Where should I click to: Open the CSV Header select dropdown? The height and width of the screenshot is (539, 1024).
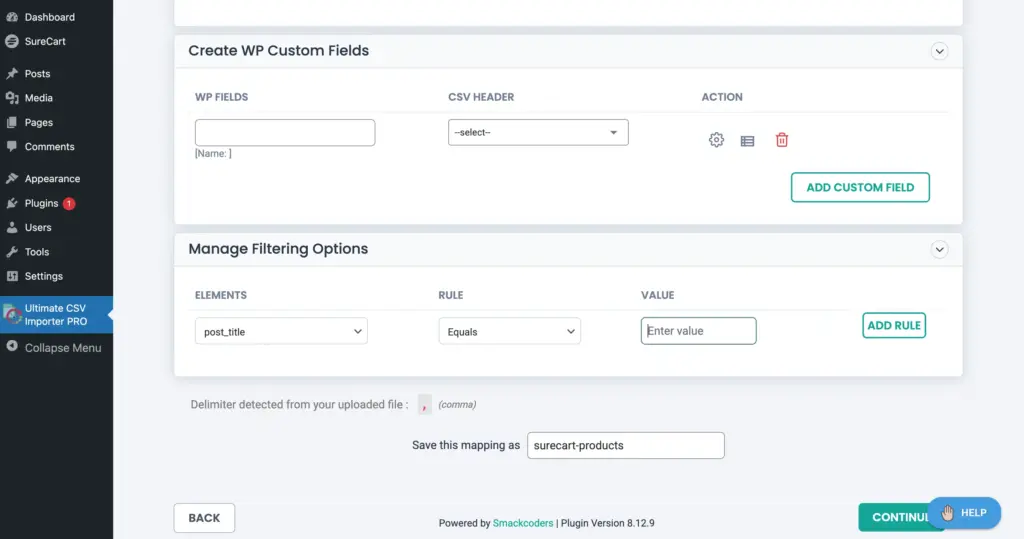pos(538,133)
